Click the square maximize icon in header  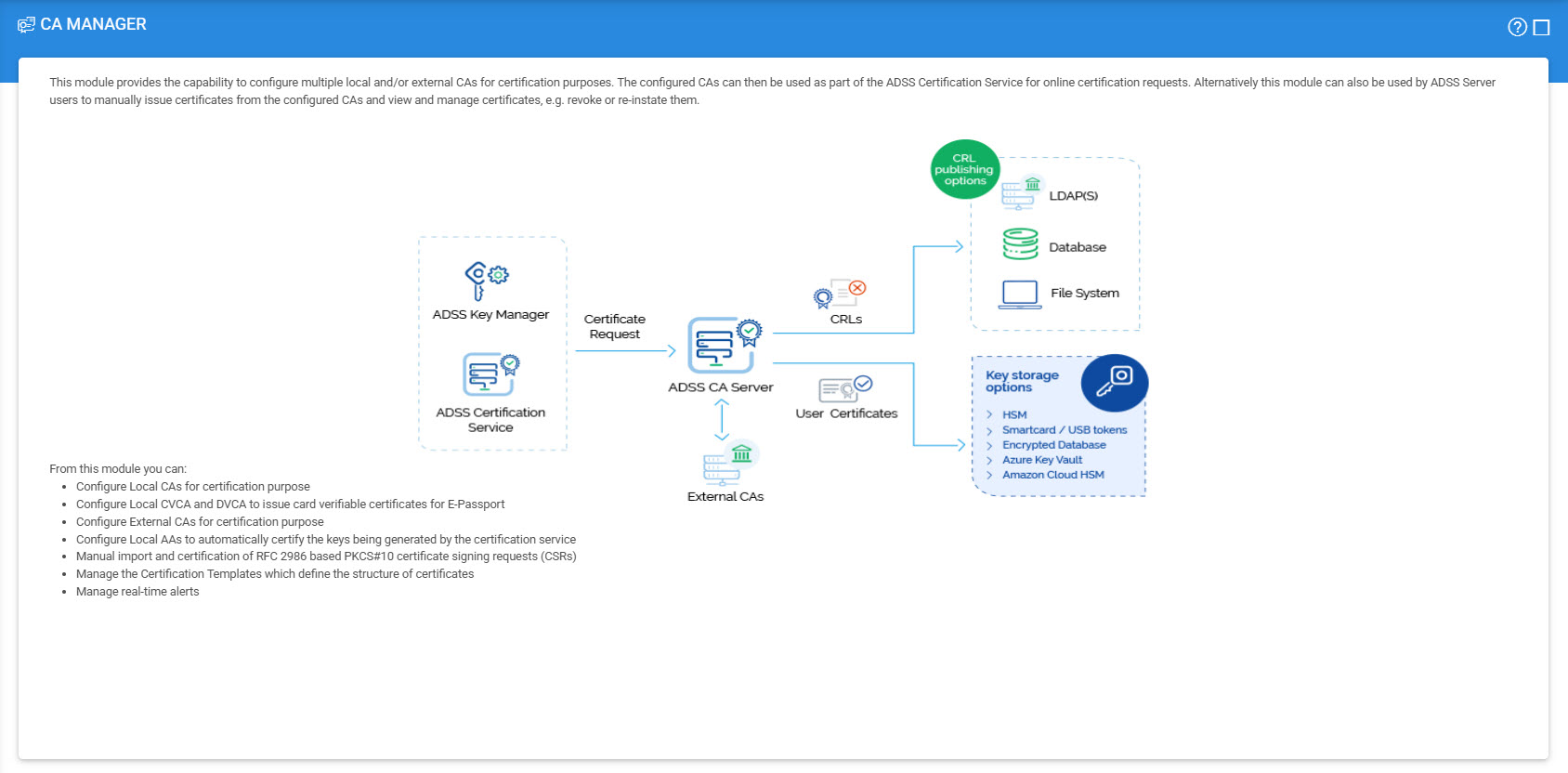[1541, 28]
